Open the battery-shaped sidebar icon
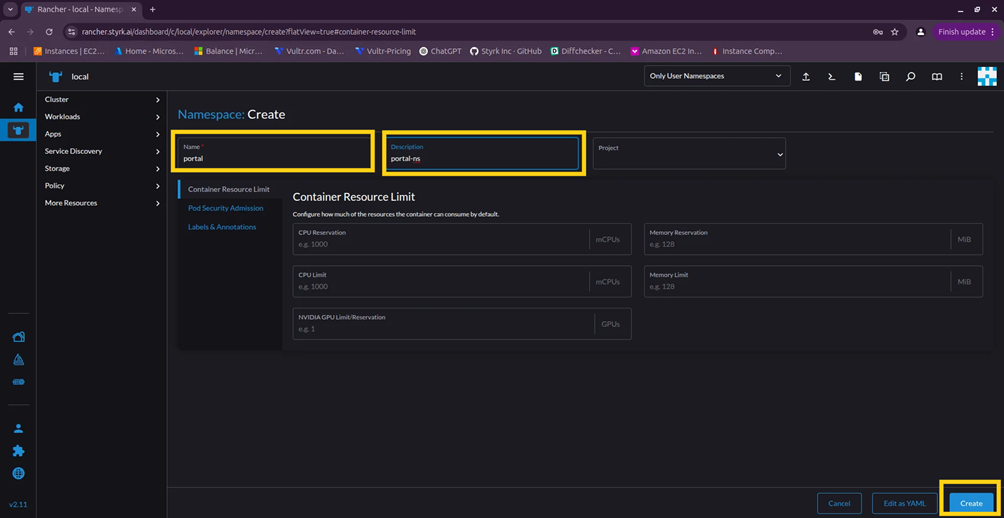This screenshot has height=518, width=1004. tap(19, 382)
